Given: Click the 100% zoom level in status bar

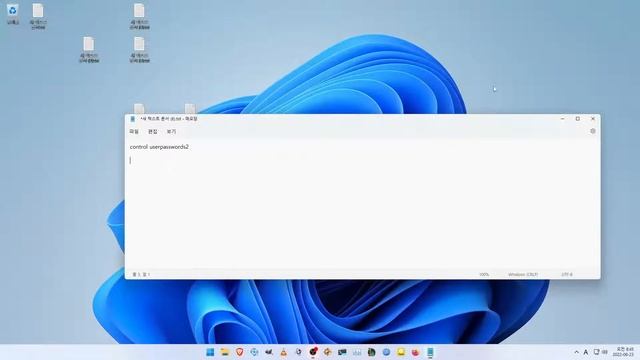Looking at the screenshot, I should (484, 274).
